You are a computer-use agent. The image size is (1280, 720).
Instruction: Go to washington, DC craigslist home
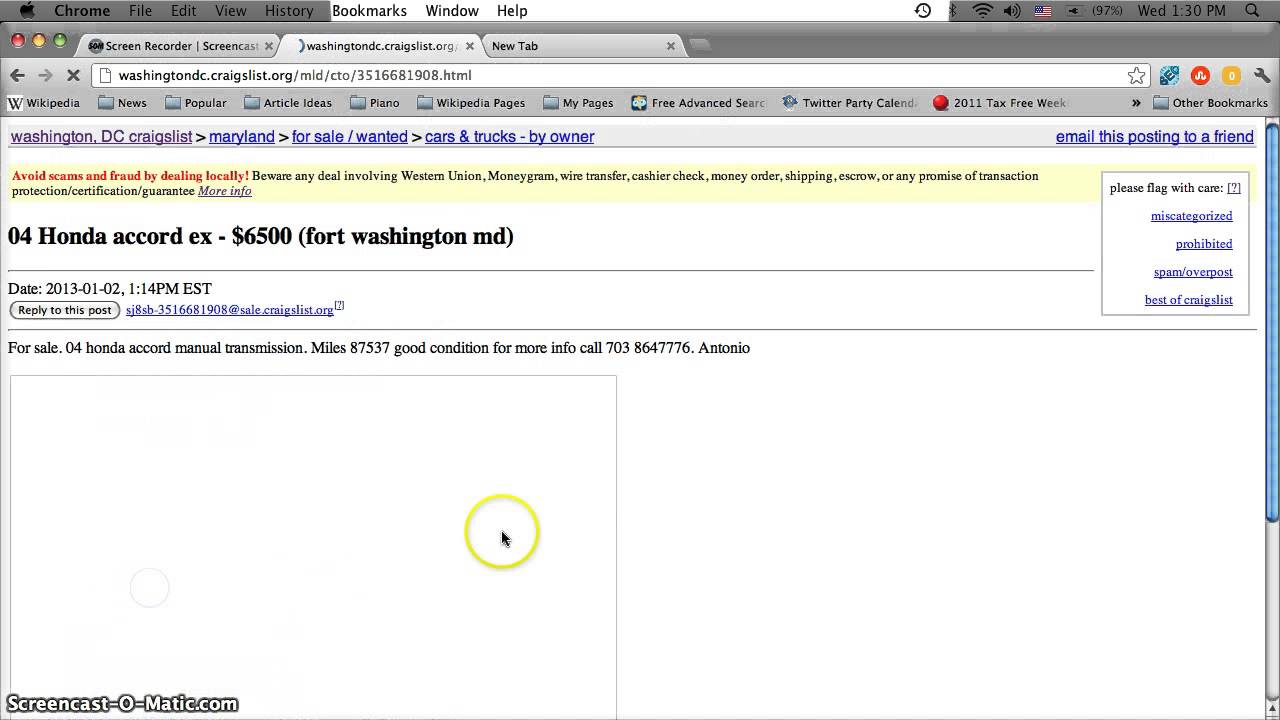coord(101,137)
